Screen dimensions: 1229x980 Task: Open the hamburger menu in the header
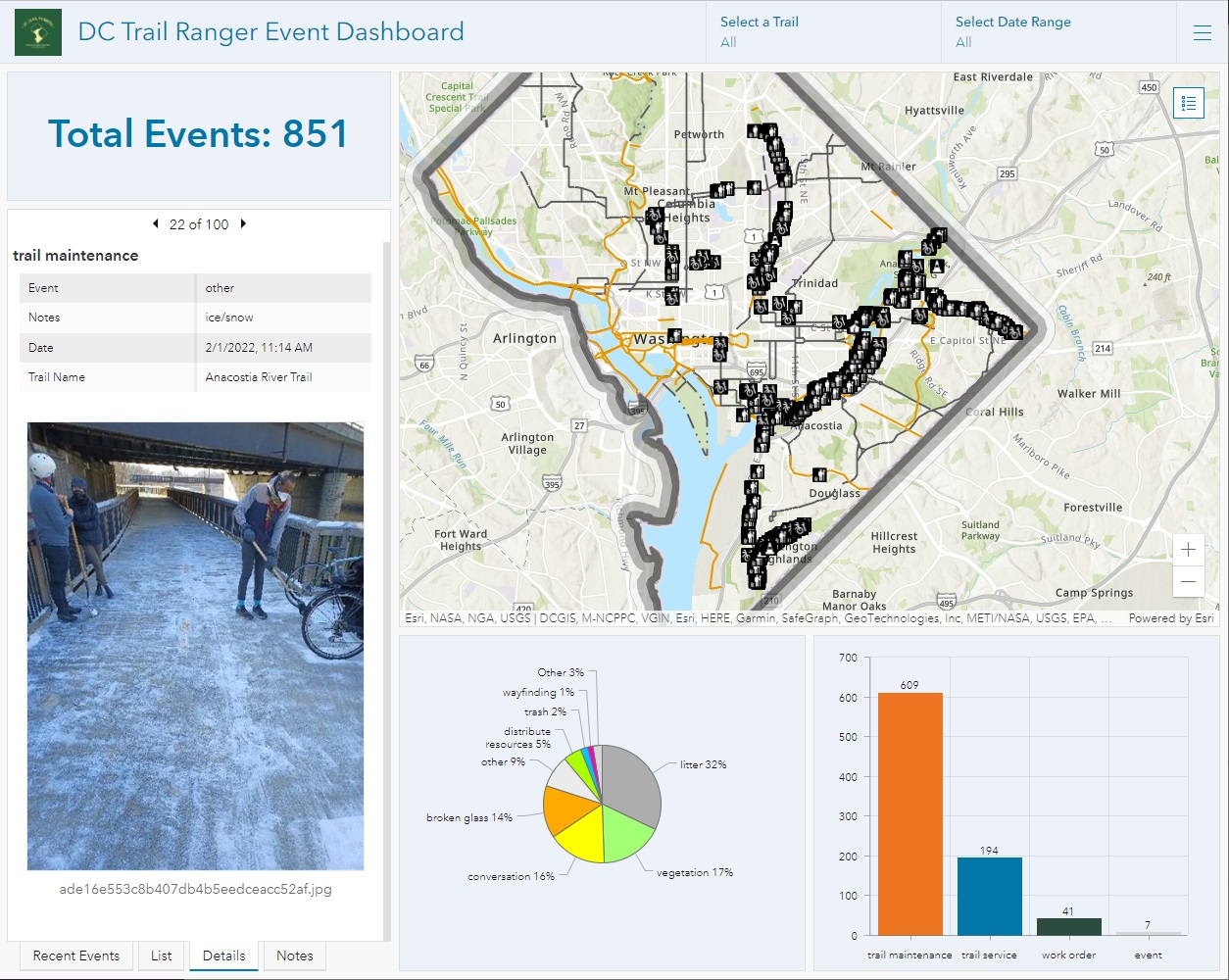coord(1204,31)
